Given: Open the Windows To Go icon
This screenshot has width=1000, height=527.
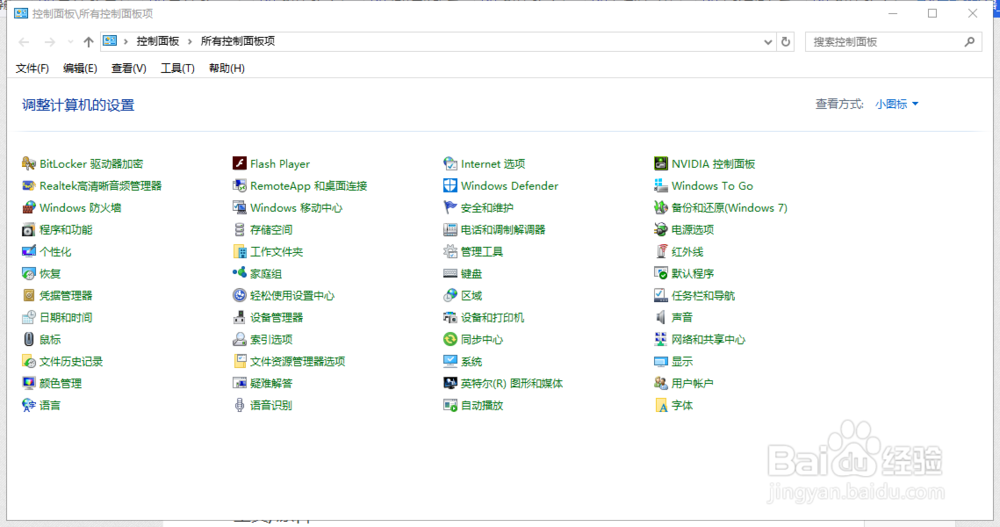Looking at the screenshot, I should tap(661, 186).
